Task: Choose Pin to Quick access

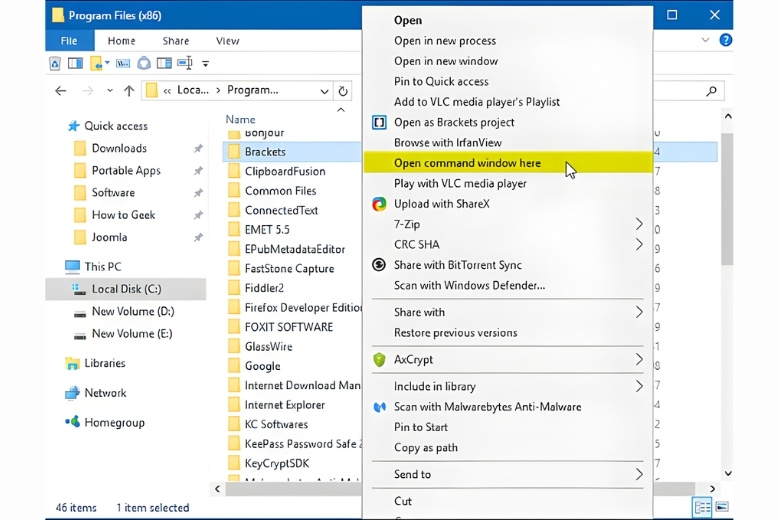Action: click(x=507, y=82)
